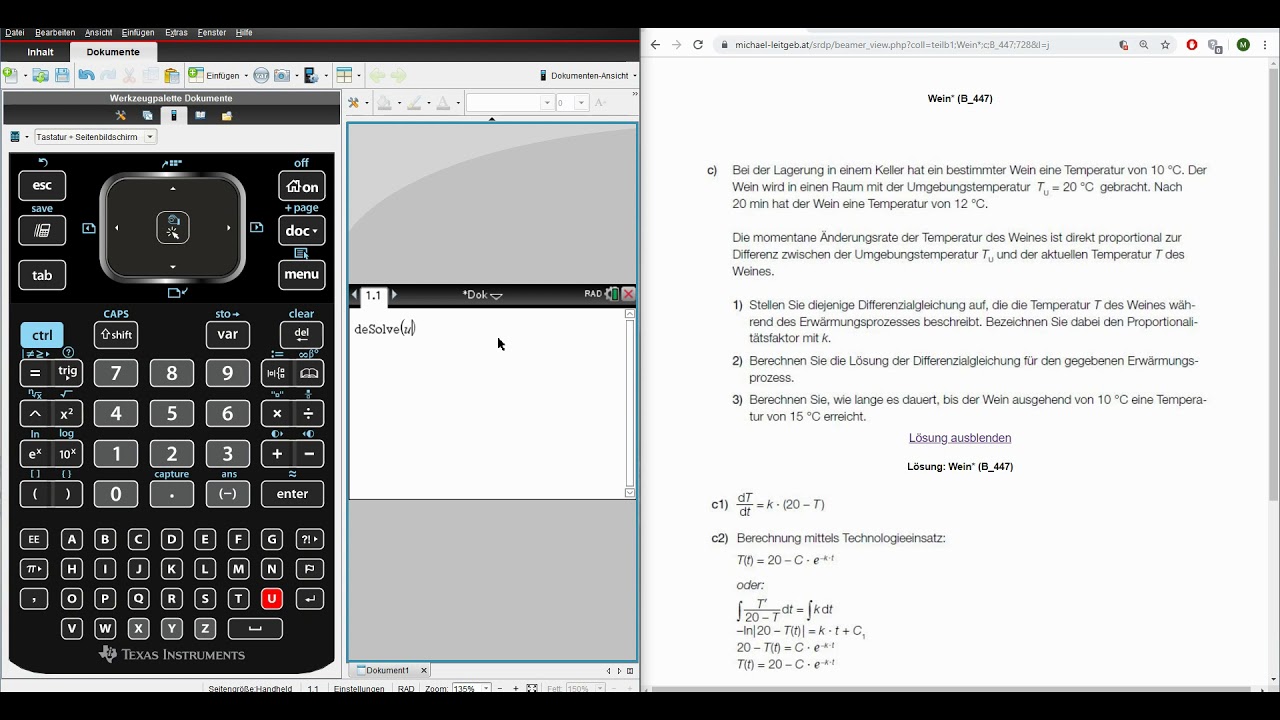Open the document with the folder icon
The height and width of the screenshot is (720, 1280).
(x=40, y=75)
